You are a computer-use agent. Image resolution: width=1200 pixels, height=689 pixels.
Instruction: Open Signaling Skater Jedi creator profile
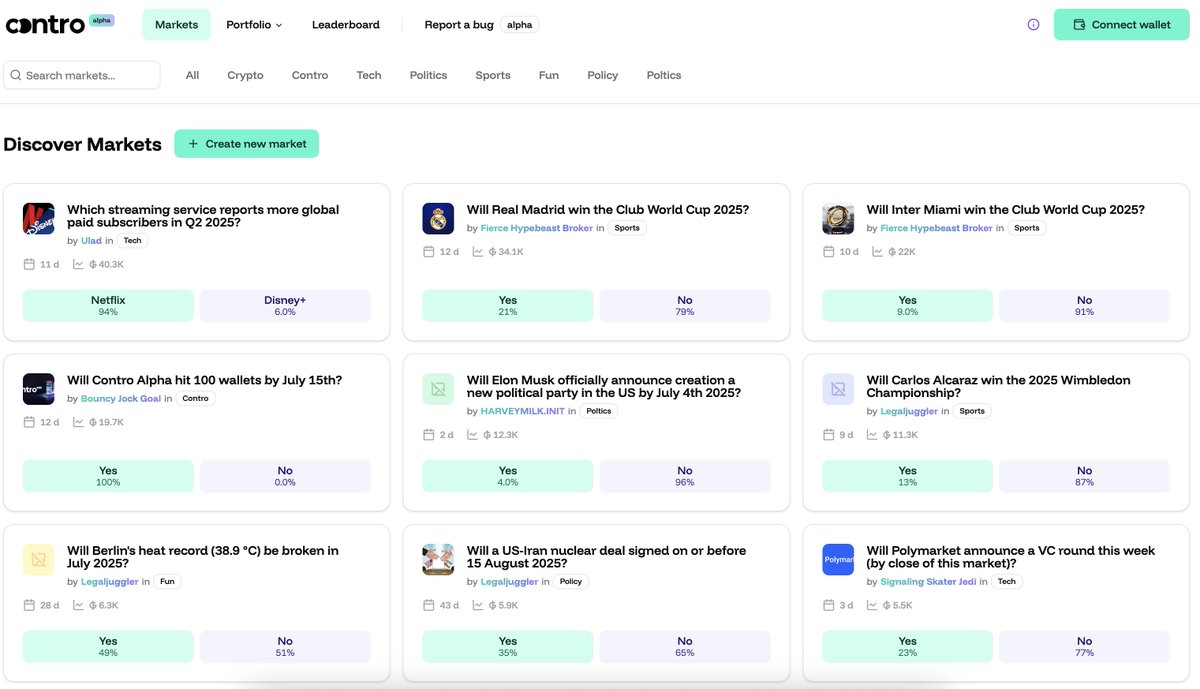[926, 582]
